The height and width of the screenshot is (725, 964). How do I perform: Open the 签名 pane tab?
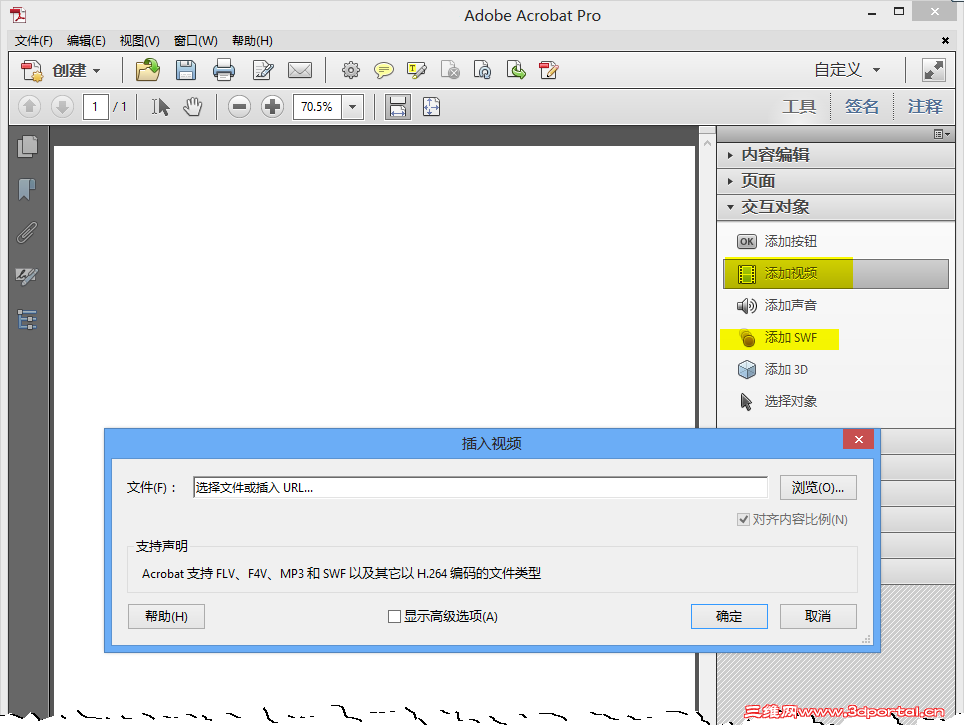pos(861,107)
